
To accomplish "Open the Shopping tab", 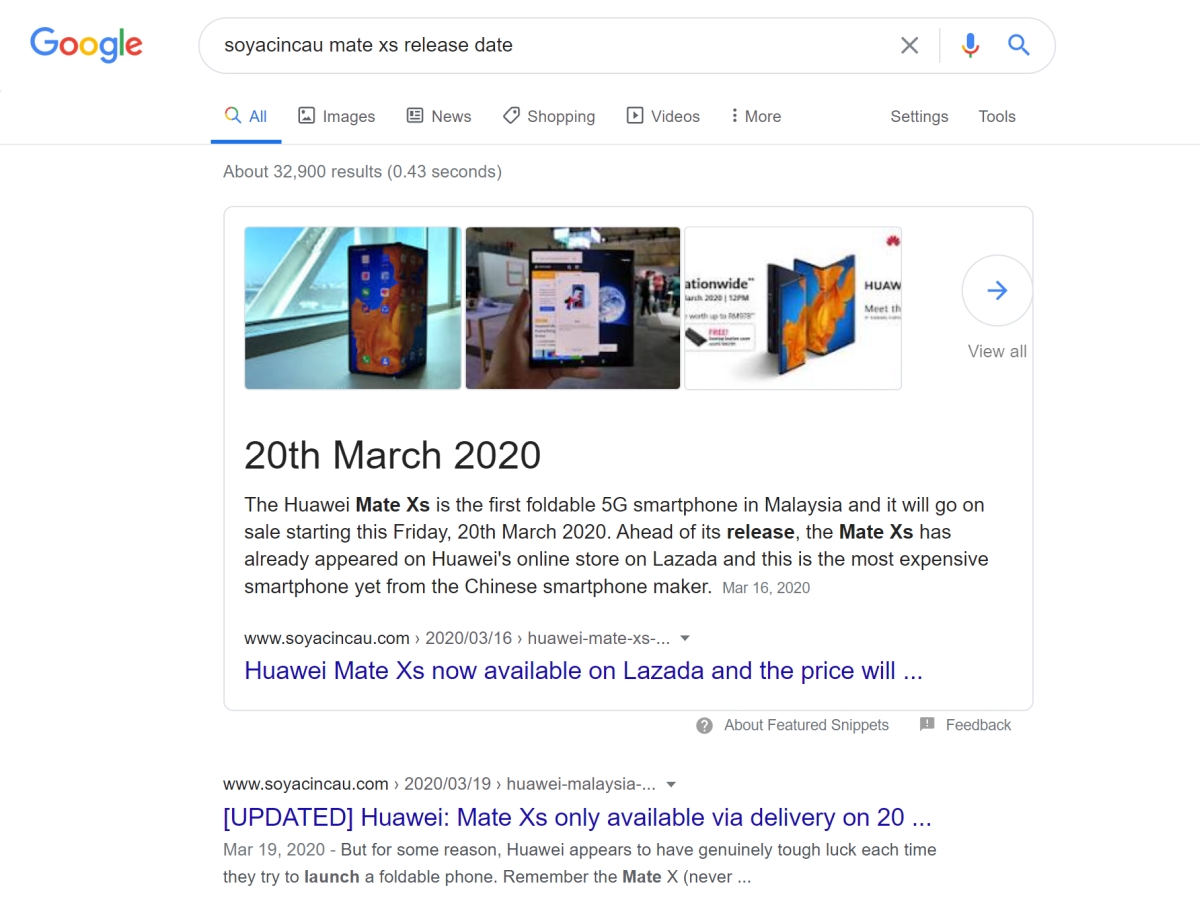I will pyautogui.click(x=549, y=116).
